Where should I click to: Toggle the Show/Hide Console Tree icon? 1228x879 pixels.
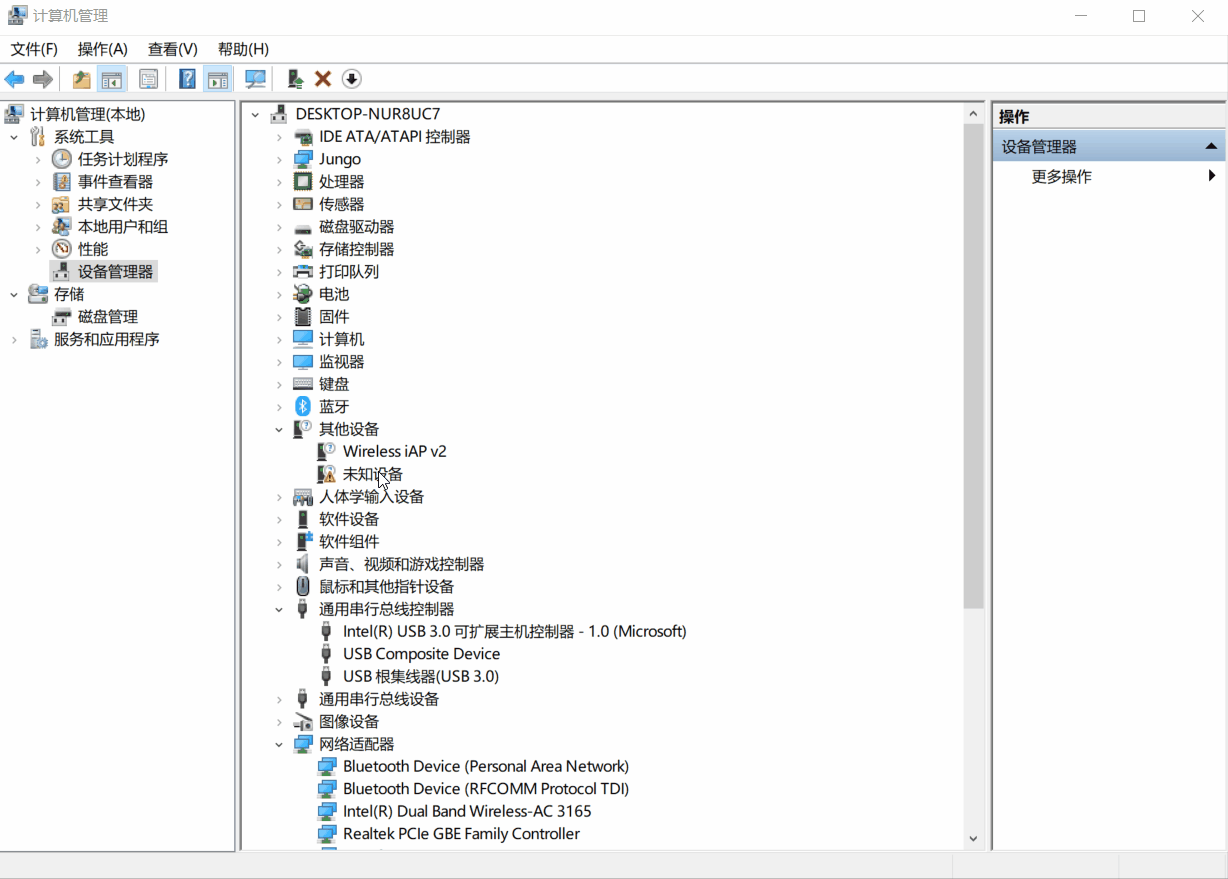pyautogui.click(x=113, y=79)
